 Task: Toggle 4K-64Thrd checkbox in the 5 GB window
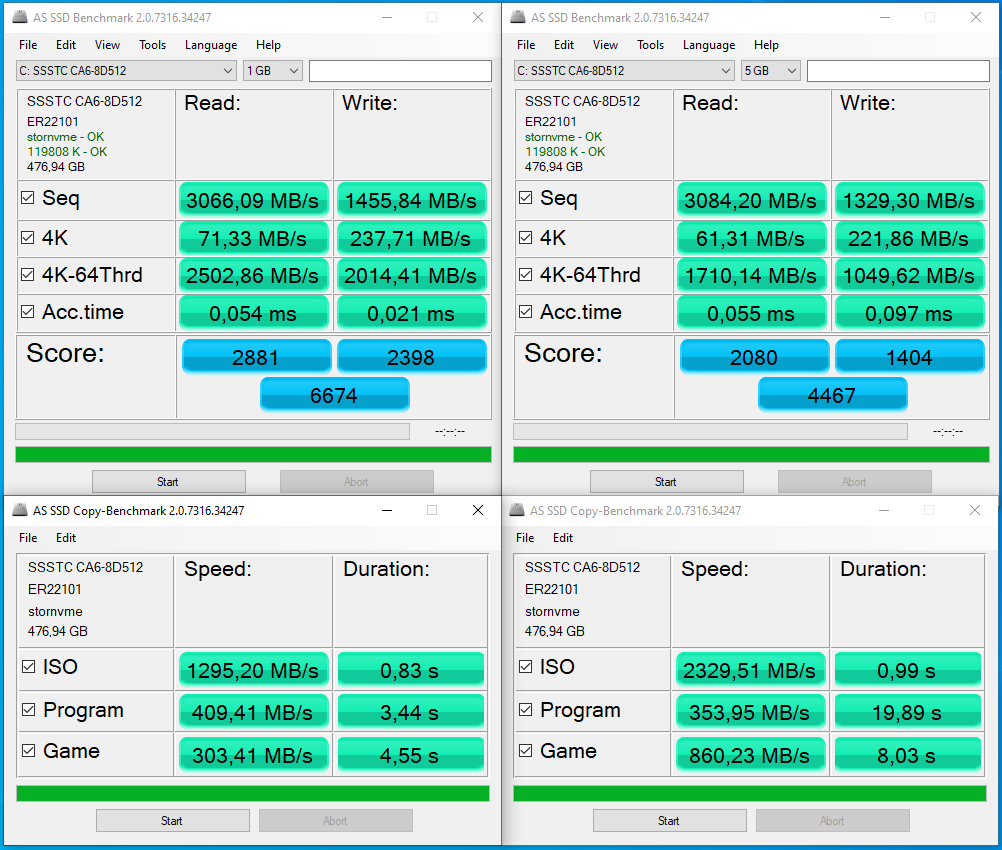525,275
